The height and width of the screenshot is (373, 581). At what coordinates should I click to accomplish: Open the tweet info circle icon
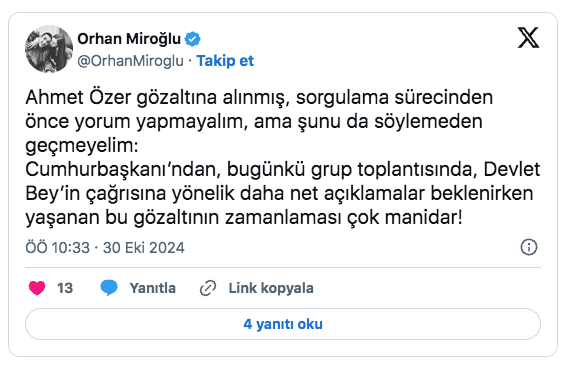click(x=529, y=247)
